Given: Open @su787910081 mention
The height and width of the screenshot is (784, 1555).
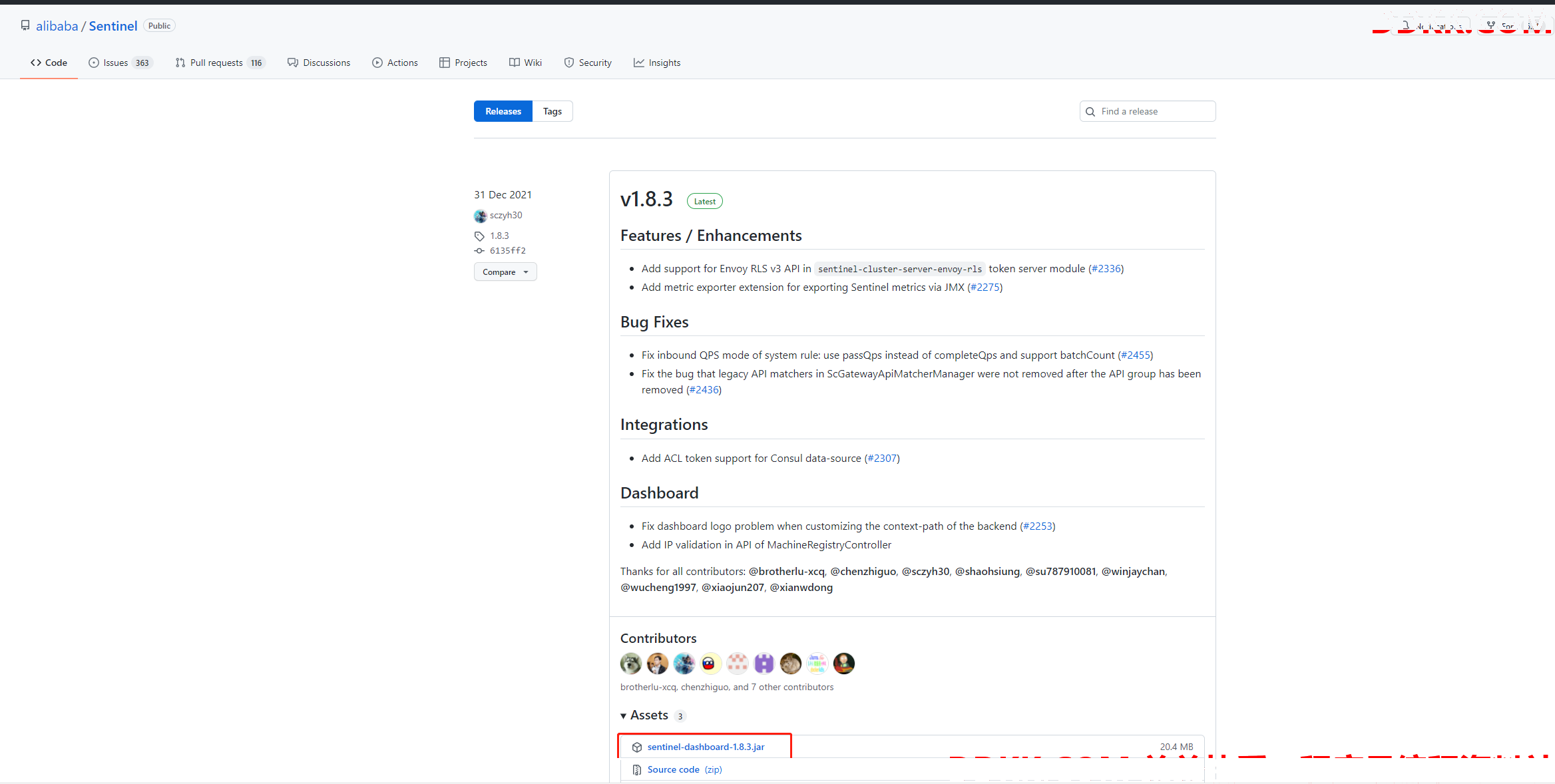Looking at the screenshot, I should click(x=1061, y=571).
